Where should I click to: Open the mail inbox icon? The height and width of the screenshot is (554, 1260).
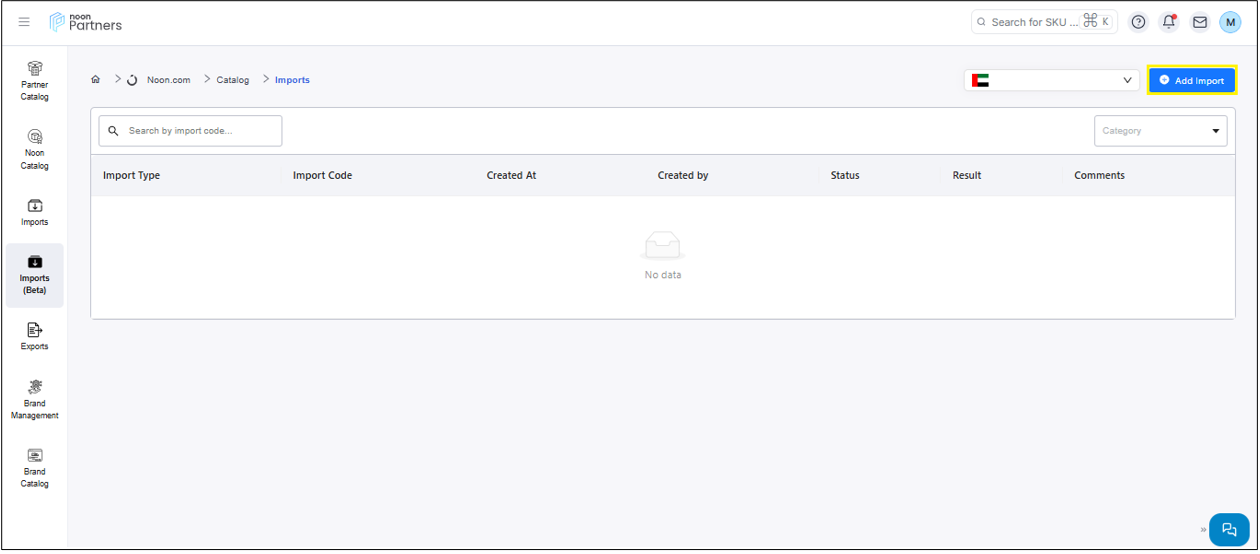pos(1199,22)
